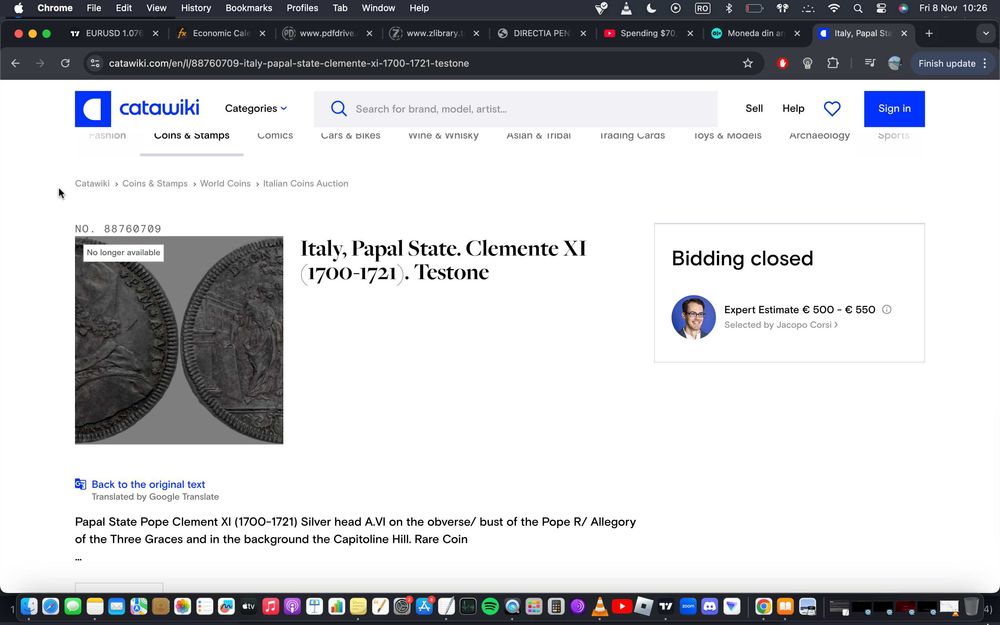
Task: Expand Selected by Jacopo Corsi chevron link
Action: (x=781, y=325)
